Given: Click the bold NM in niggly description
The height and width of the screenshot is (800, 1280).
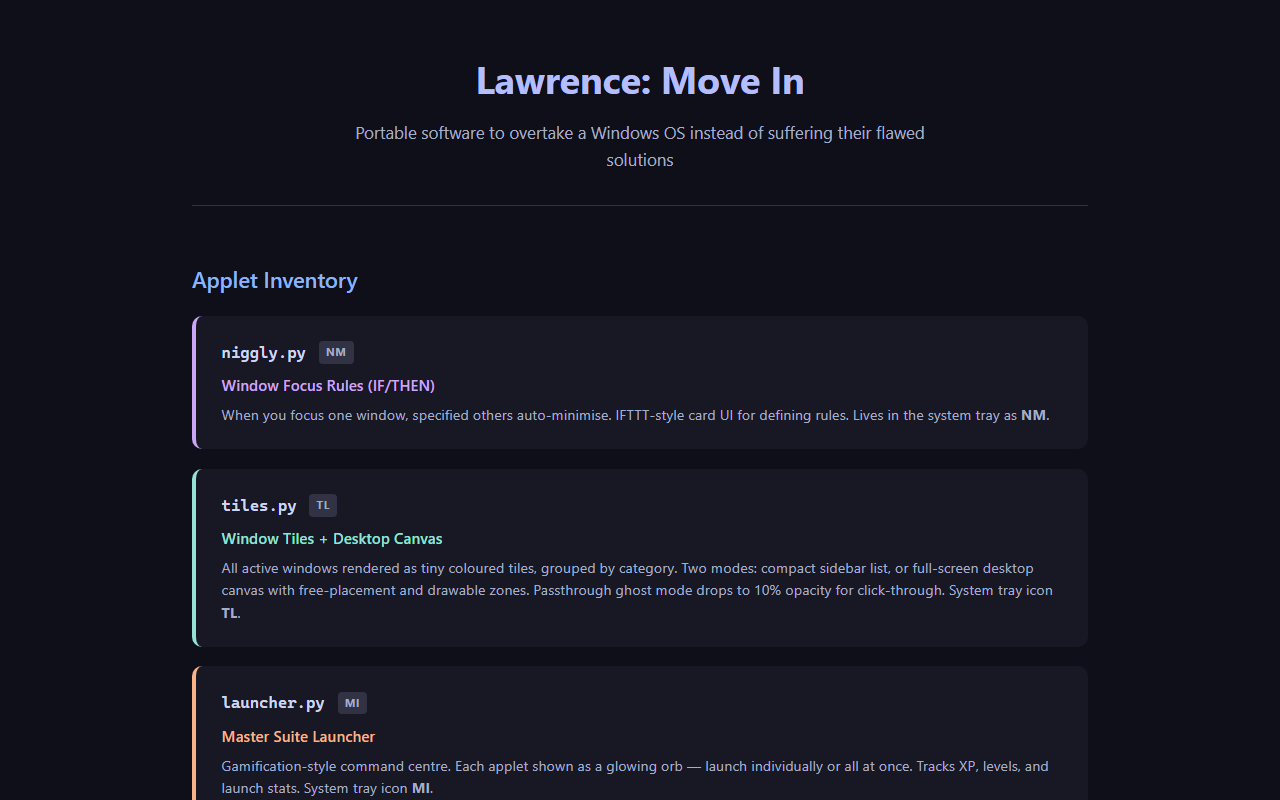Looking at the screenshot, I should [1034, 415].
